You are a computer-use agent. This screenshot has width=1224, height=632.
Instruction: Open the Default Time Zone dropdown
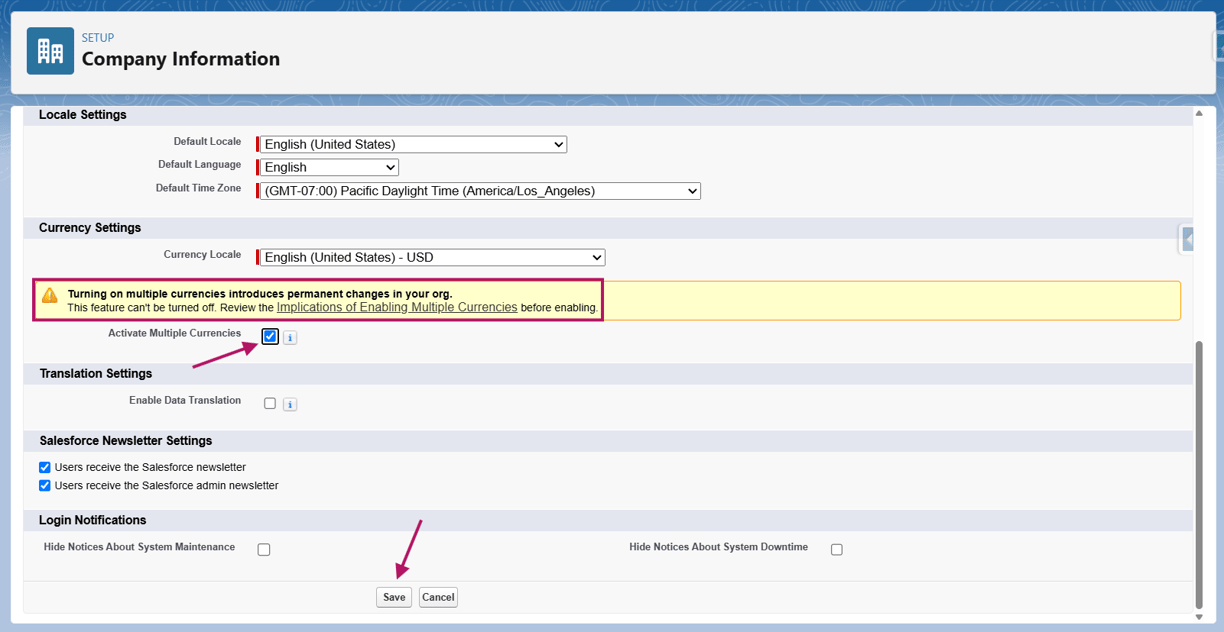pyautogui.click(x=480, y=191)
